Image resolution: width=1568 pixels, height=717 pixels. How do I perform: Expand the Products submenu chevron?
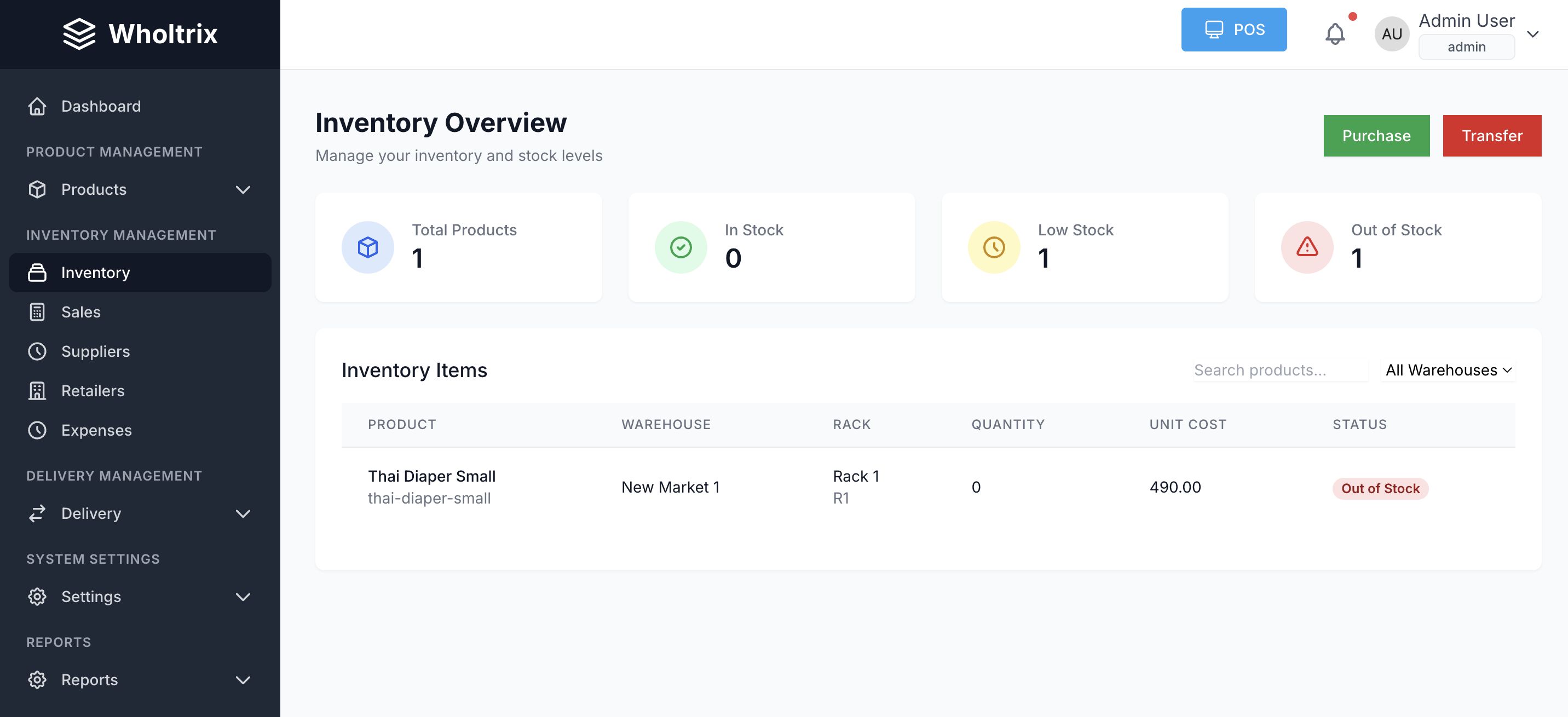[243, 190]
